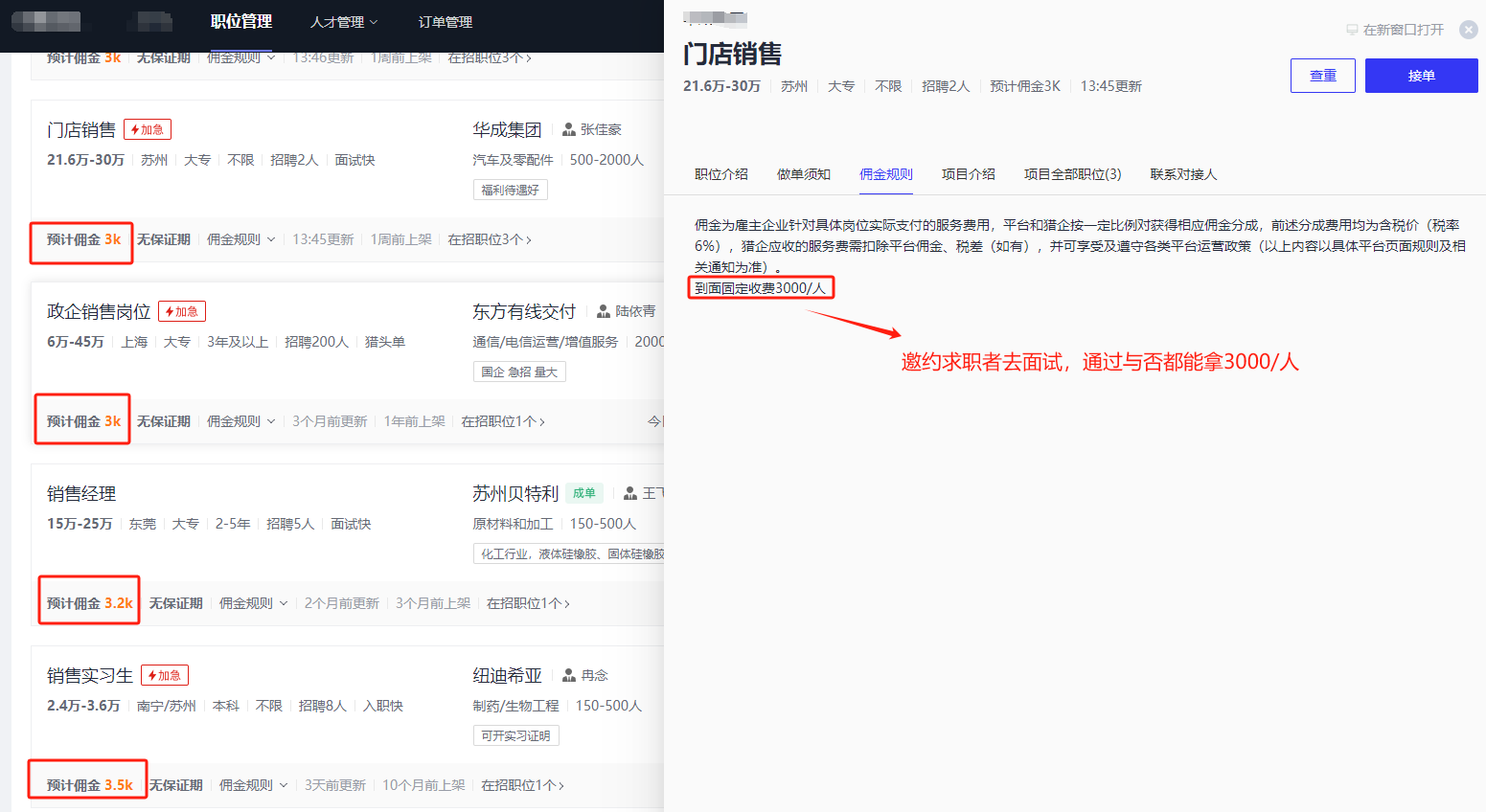Expand 佣金规则 dropdown on 政企销售岗位 card
This screenshot has height=812, width=1486.
(241, 421)
